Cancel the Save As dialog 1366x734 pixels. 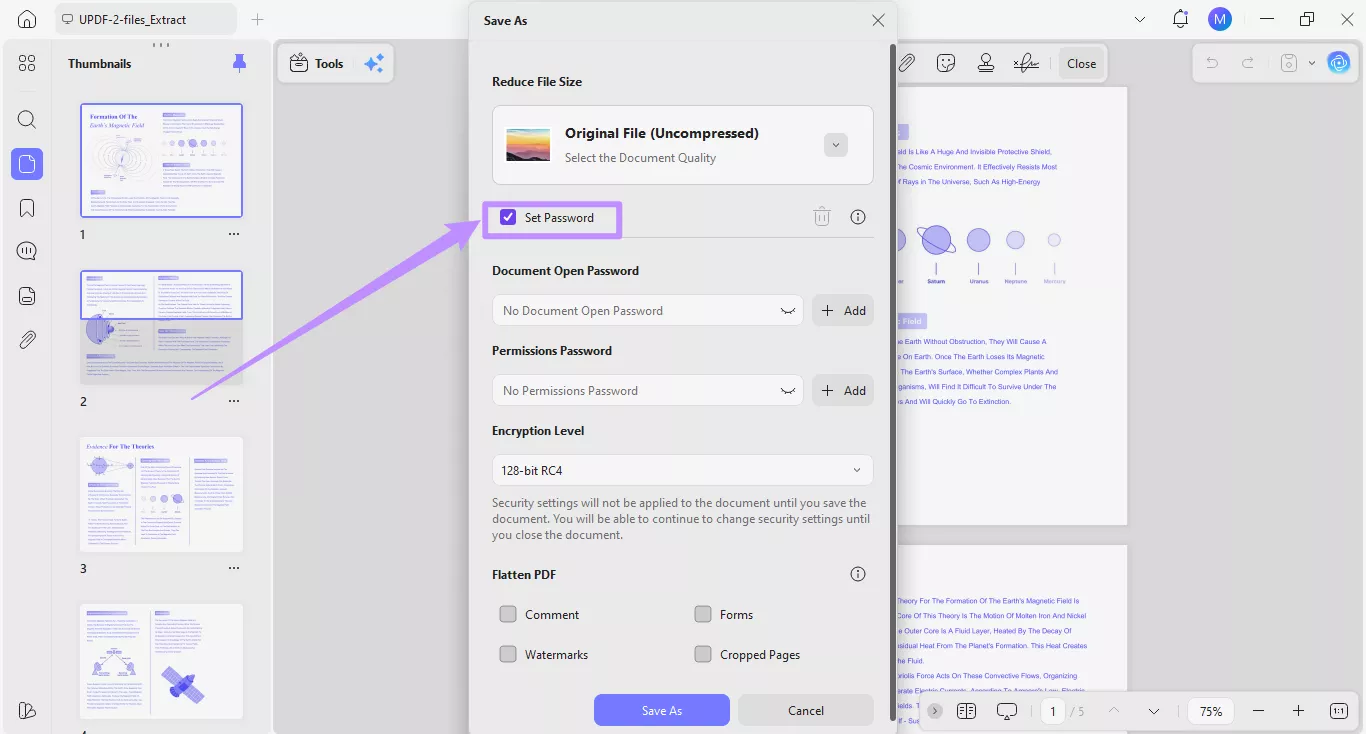[805, 710]
